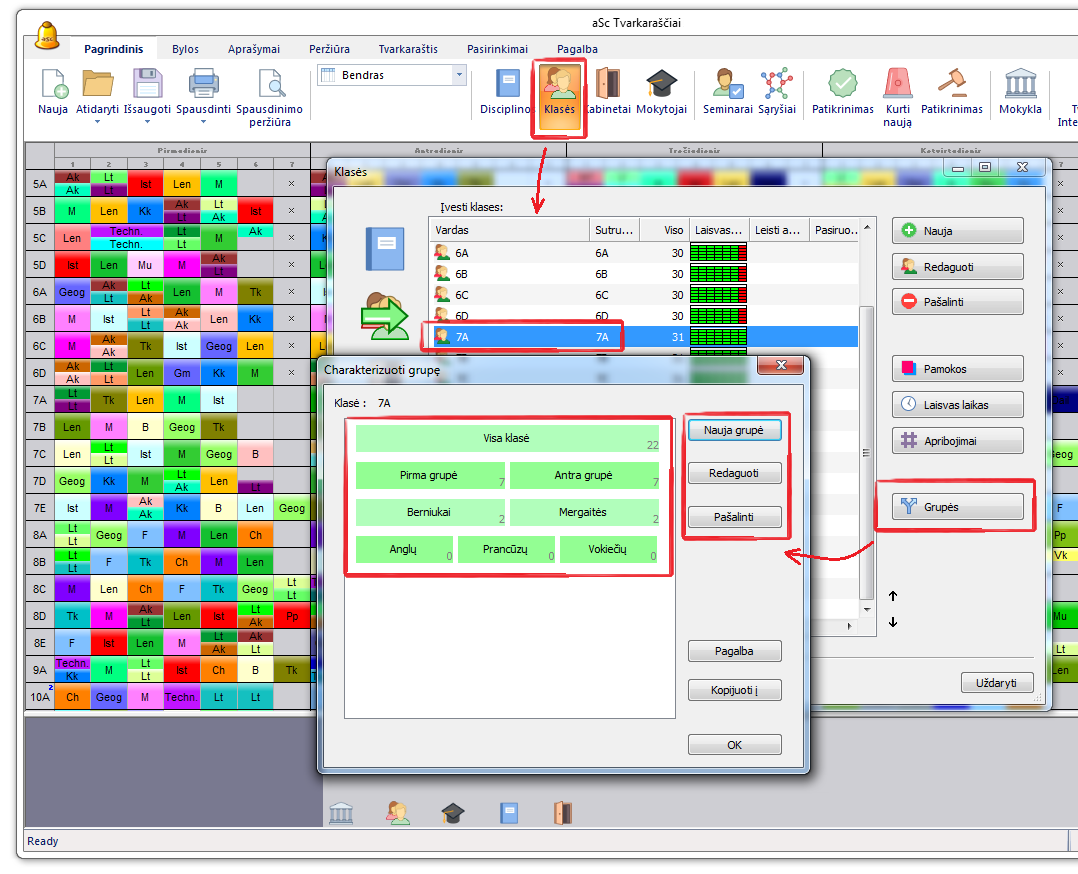Select the Visa klasė group bar

pyautogui.click(x=507, y=439)
